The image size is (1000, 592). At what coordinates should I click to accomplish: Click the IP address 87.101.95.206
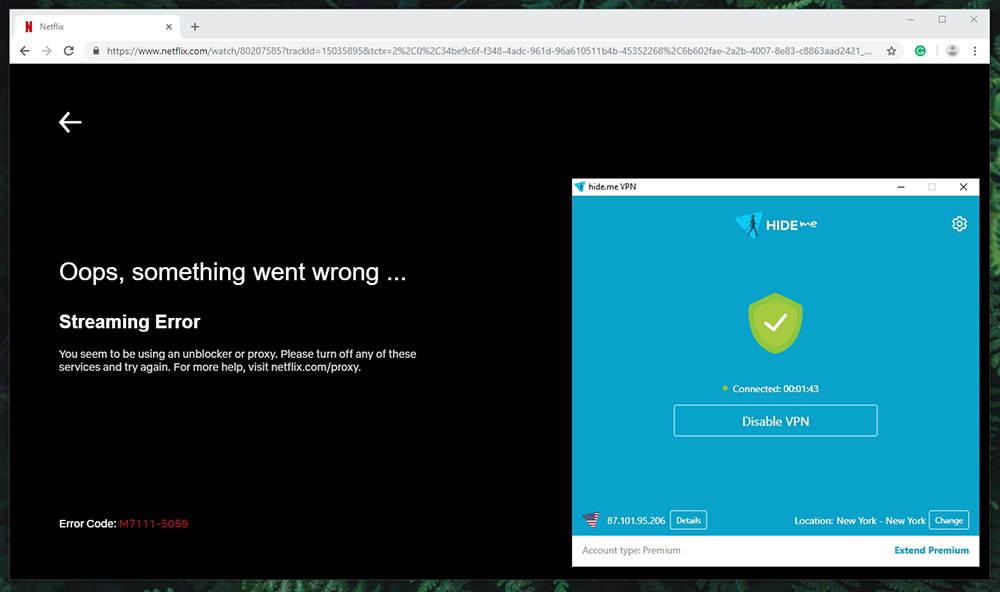(x=636, y=521)
